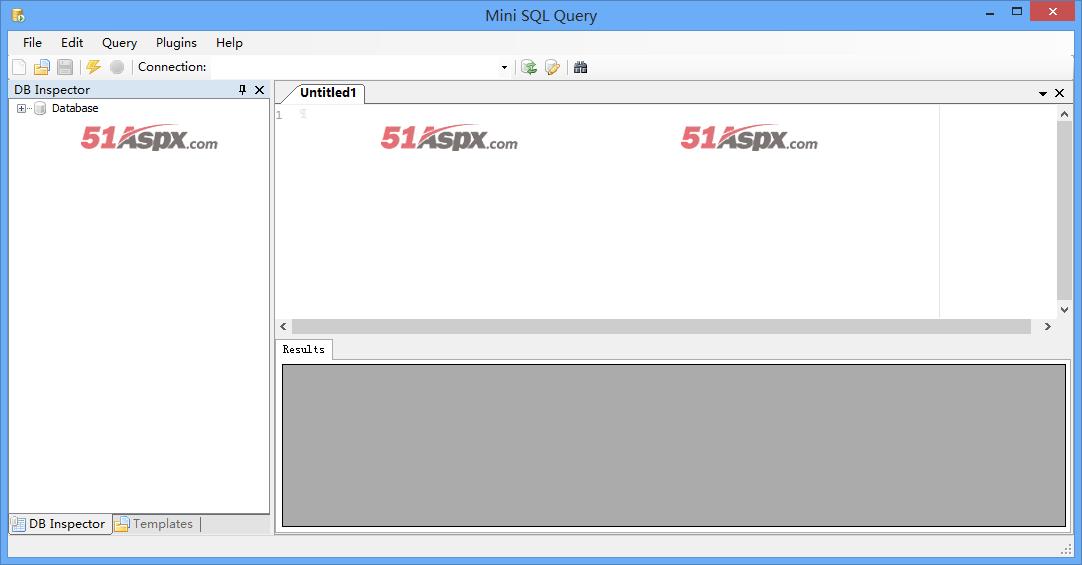Click the binoculars Find icon
1082x565 pixels.
(x=580, y=67)
